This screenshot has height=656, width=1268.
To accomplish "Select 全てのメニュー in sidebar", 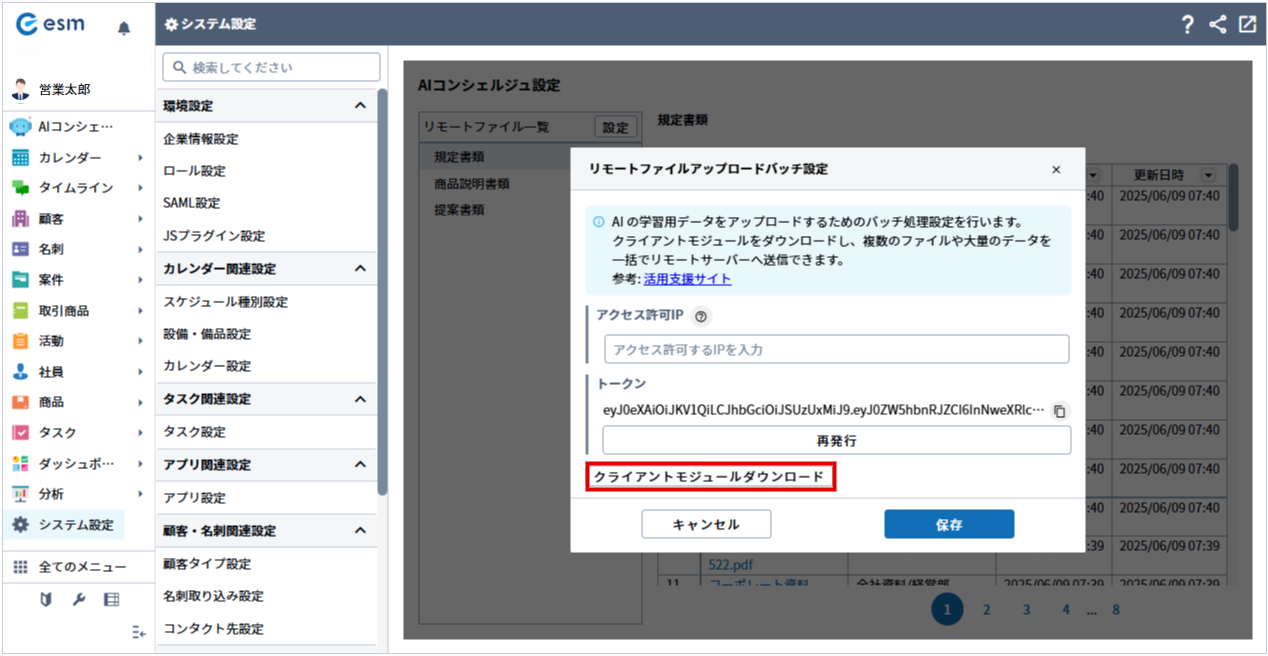I will tap(82, 567).
